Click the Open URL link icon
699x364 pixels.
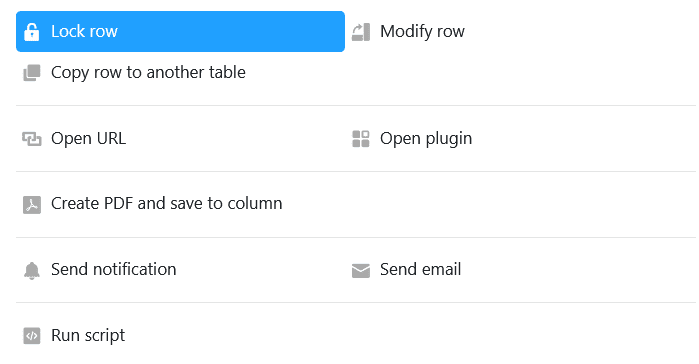point(32,139)
